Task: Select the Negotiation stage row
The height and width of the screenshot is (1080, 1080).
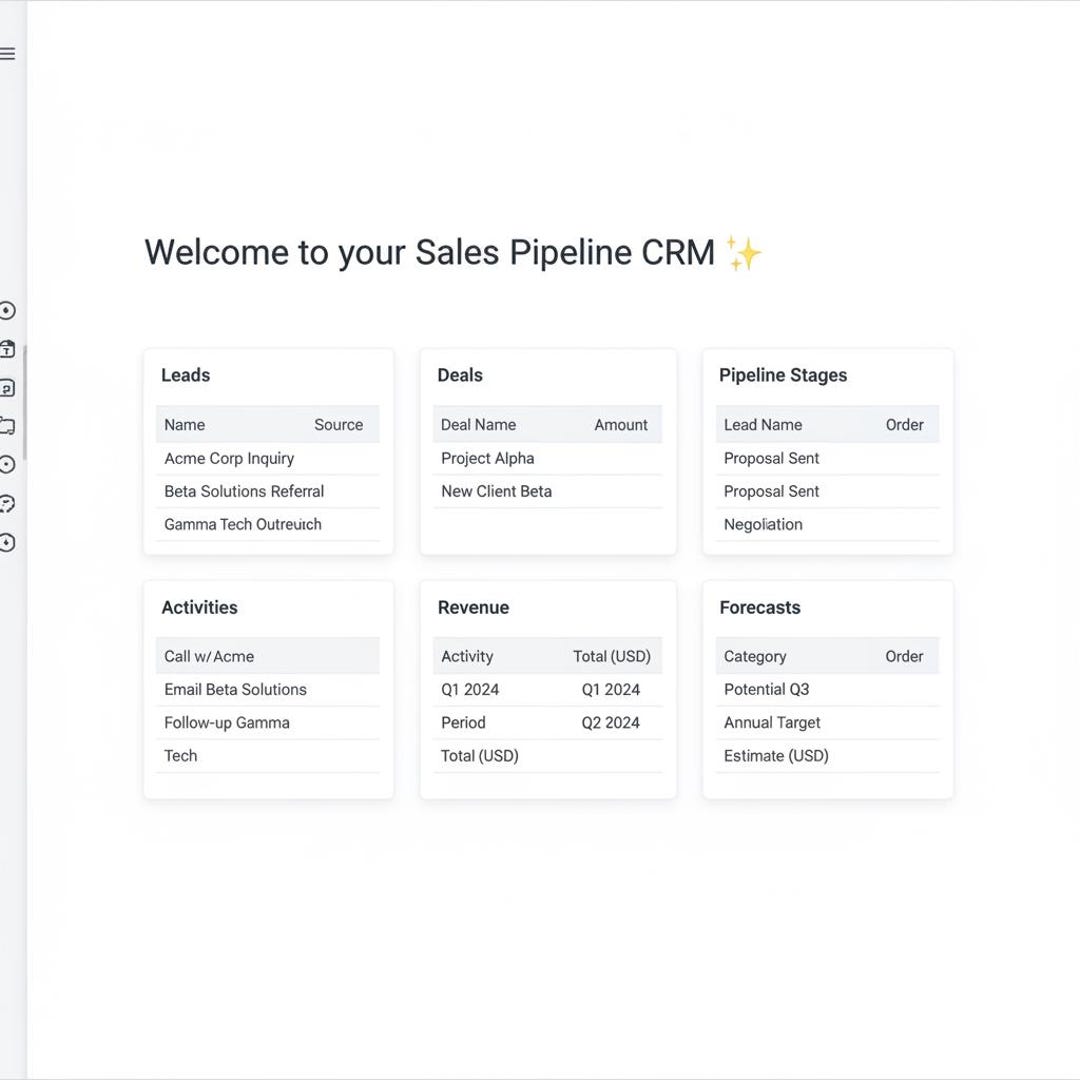Action: 827,525
